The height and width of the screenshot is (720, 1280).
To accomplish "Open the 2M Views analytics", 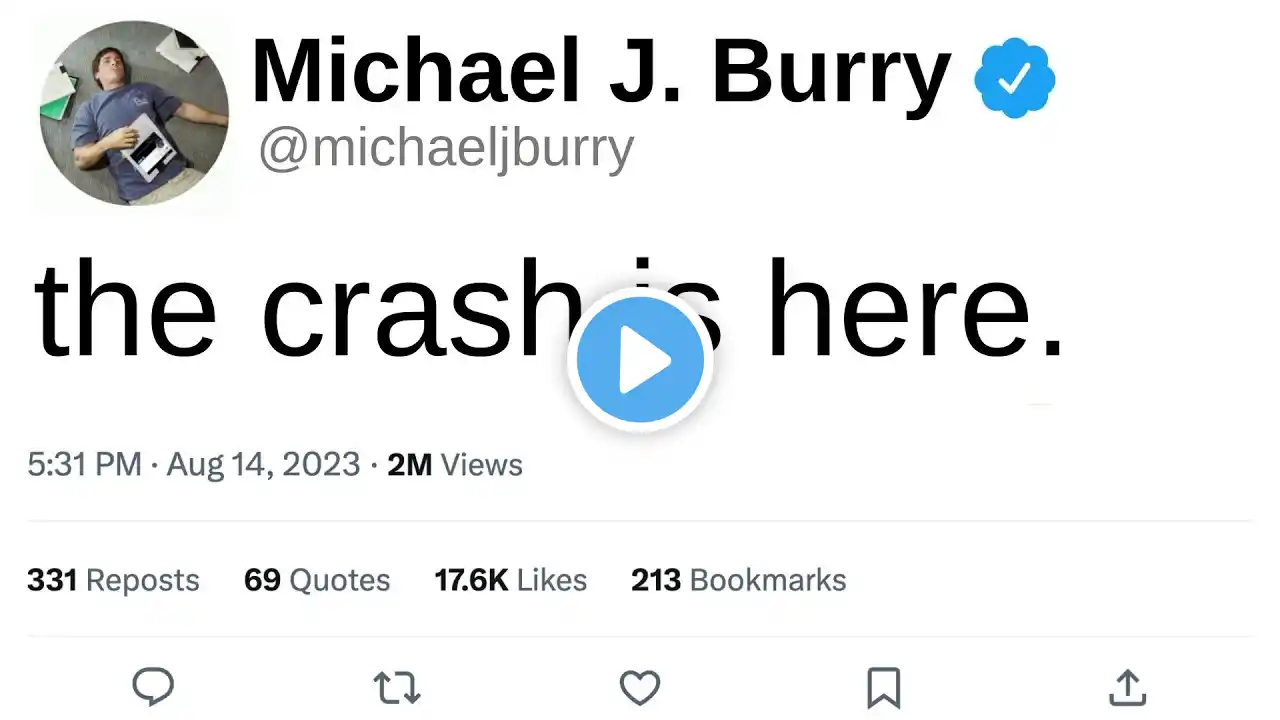I will tap(455, 465).
